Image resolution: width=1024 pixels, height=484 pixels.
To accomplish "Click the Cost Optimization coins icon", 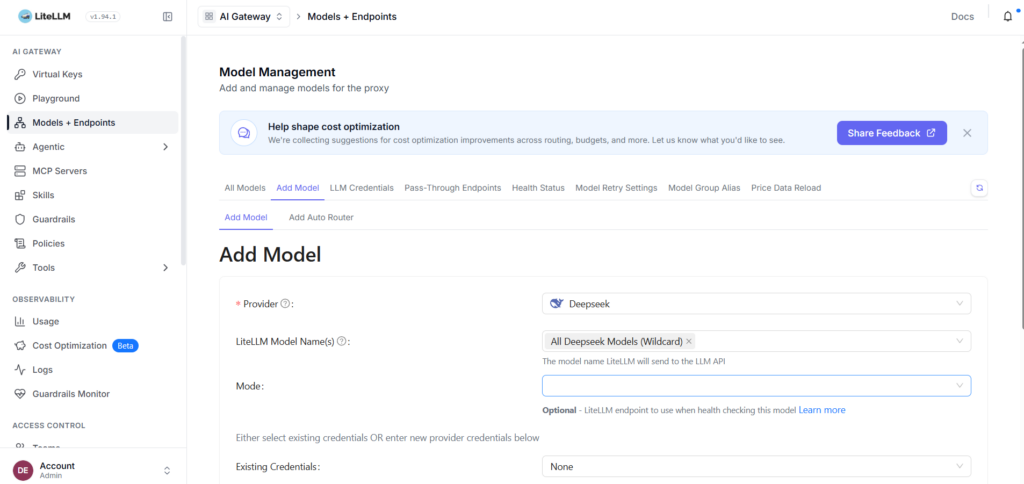I will (20, 346).
